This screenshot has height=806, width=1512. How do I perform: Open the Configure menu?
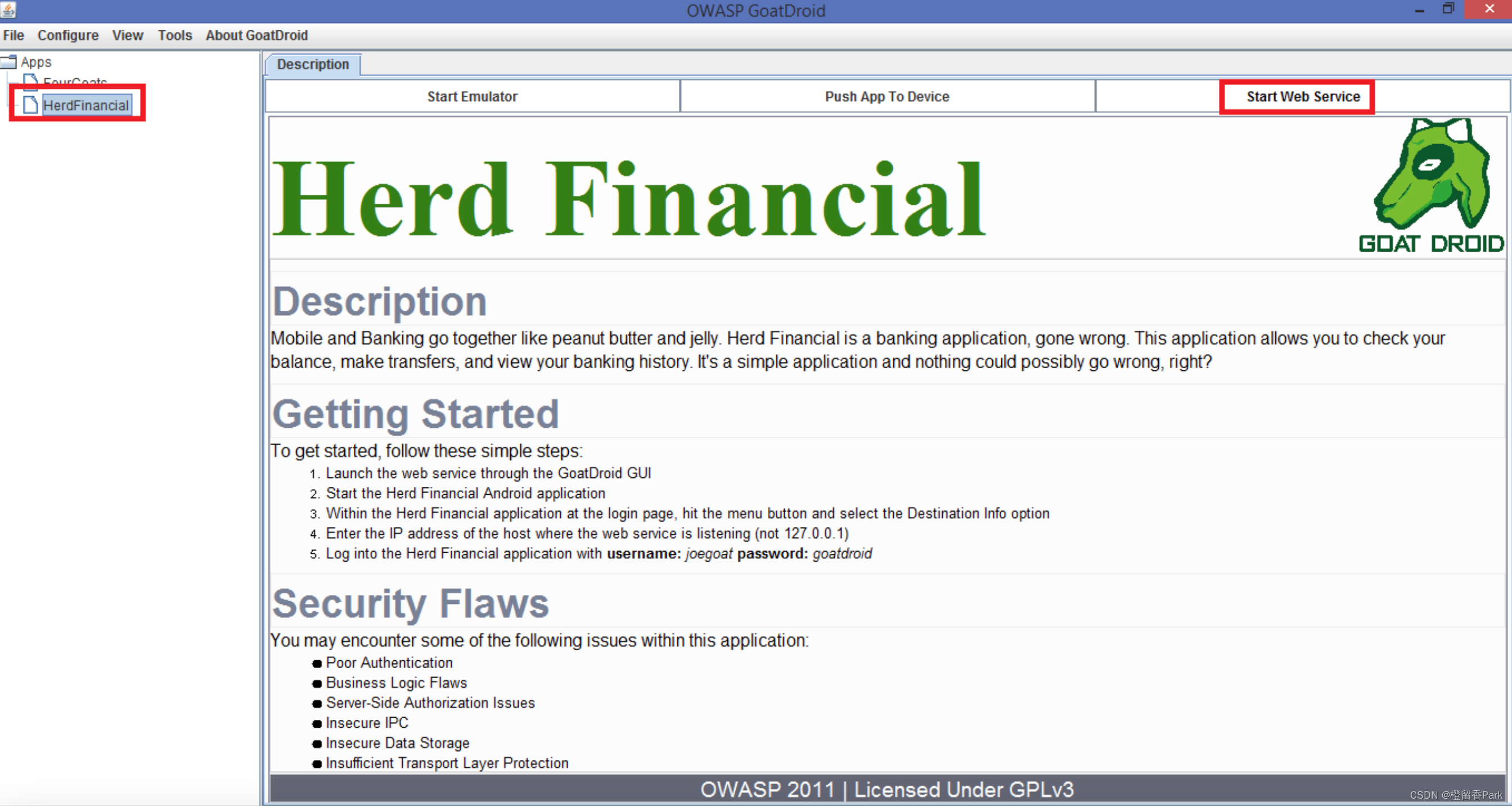click(x=66, y=35)
